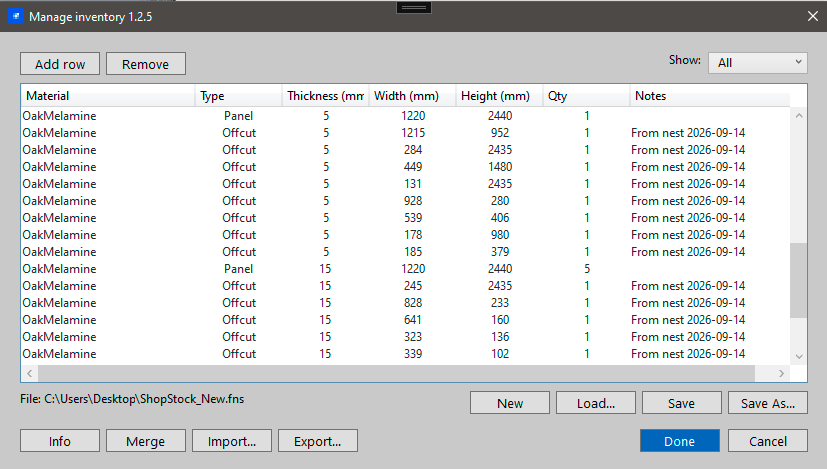This screenshot has height=469, width=827.
Task: Click width value 131
Action: [x=413, y=184]
